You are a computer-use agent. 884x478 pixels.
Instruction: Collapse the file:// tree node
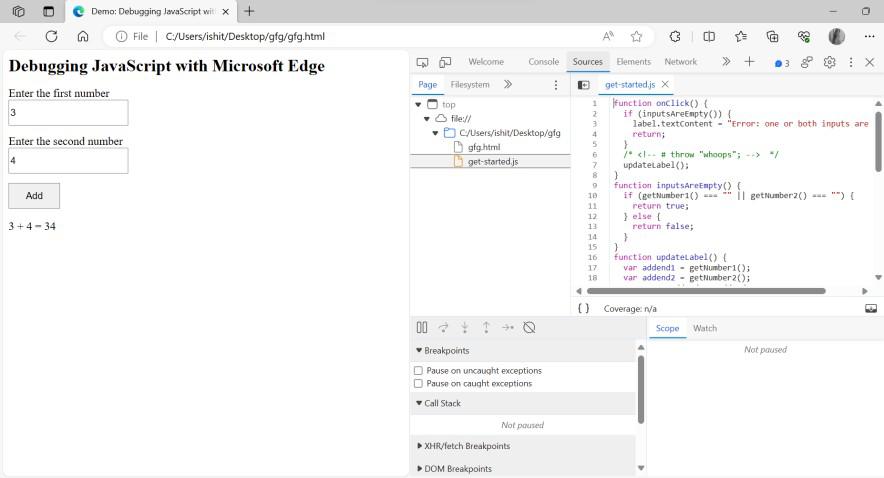click(x=427, y=118)
